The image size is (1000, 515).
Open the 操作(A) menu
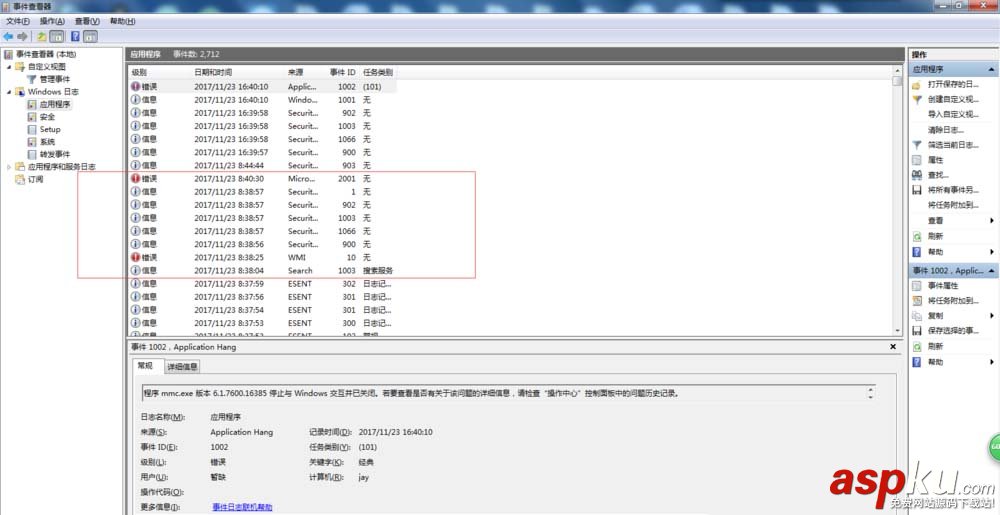tap(52, 21)
